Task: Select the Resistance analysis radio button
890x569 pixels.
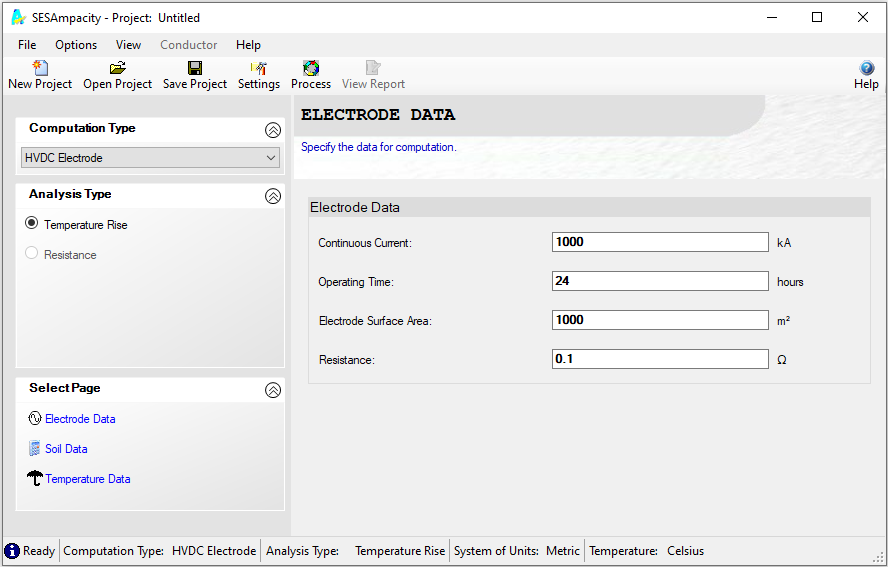Action: tap(32, 253)
